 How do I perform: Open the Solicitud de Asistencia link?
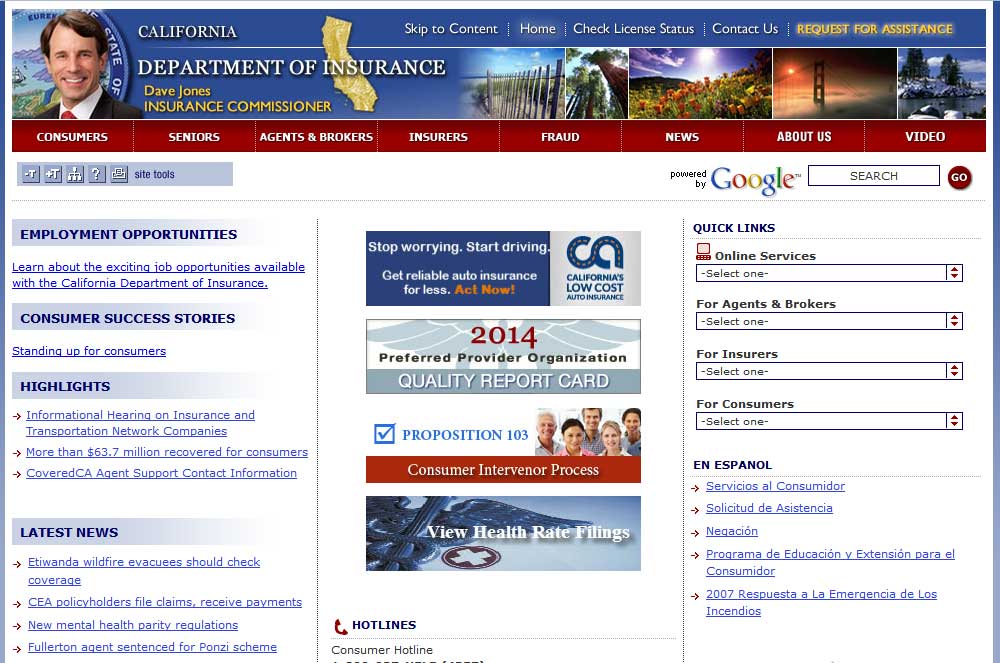pyautogui.click(x=769, y=508)
